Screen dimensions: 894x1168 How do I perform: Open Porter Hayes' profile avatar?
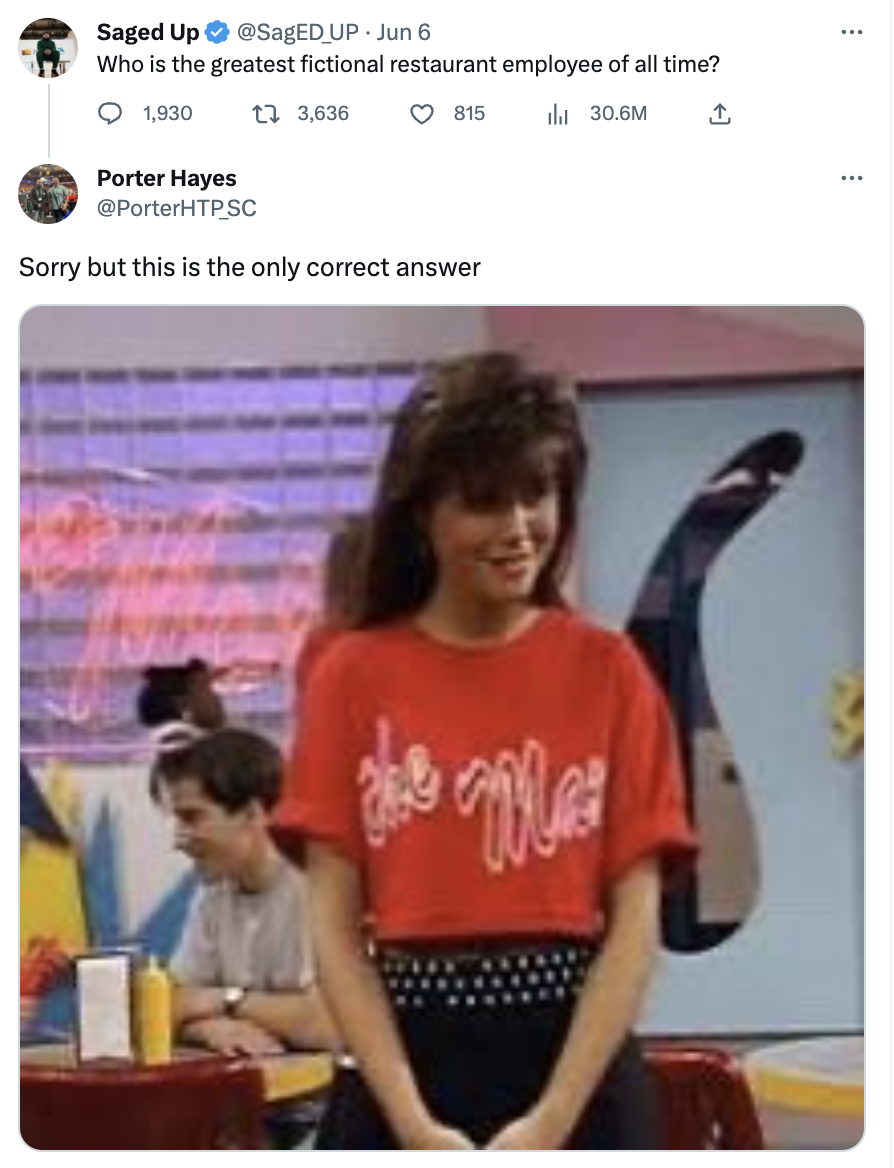(x=48, y=194)
